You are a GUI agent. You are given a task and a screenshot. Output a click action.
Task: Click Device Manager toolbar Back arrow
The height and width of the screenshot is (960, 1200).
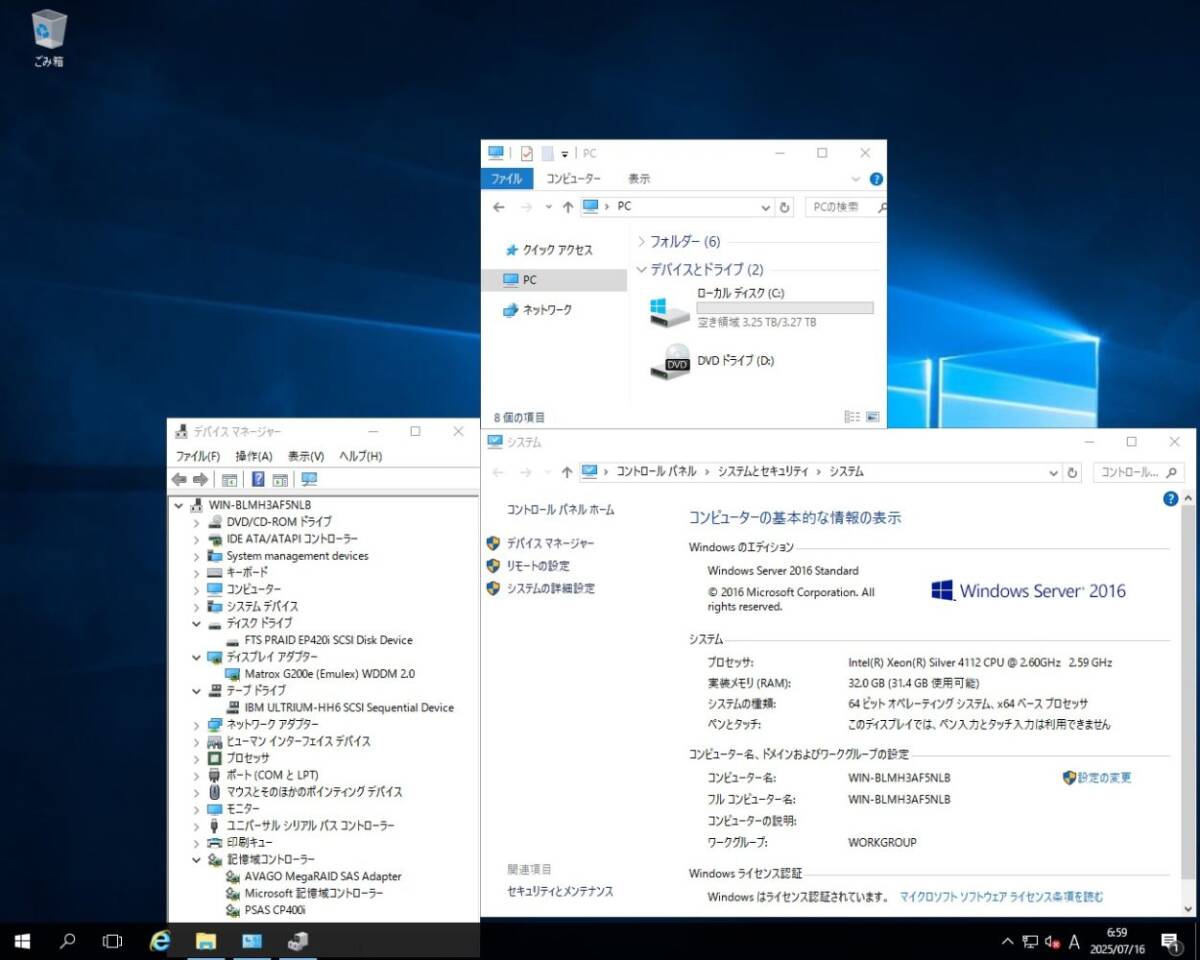click(179, 480)
